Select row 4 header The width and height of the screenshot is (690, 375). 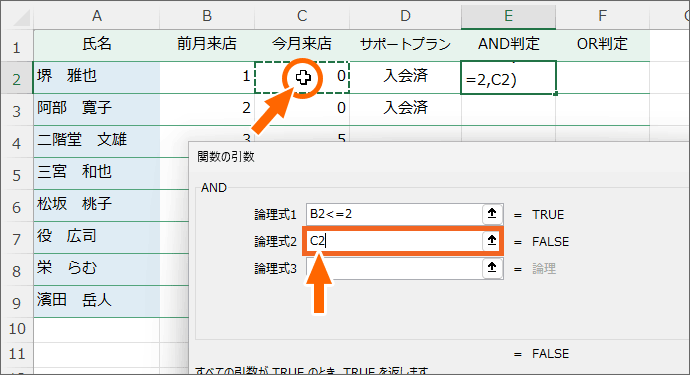click(17, 142)
